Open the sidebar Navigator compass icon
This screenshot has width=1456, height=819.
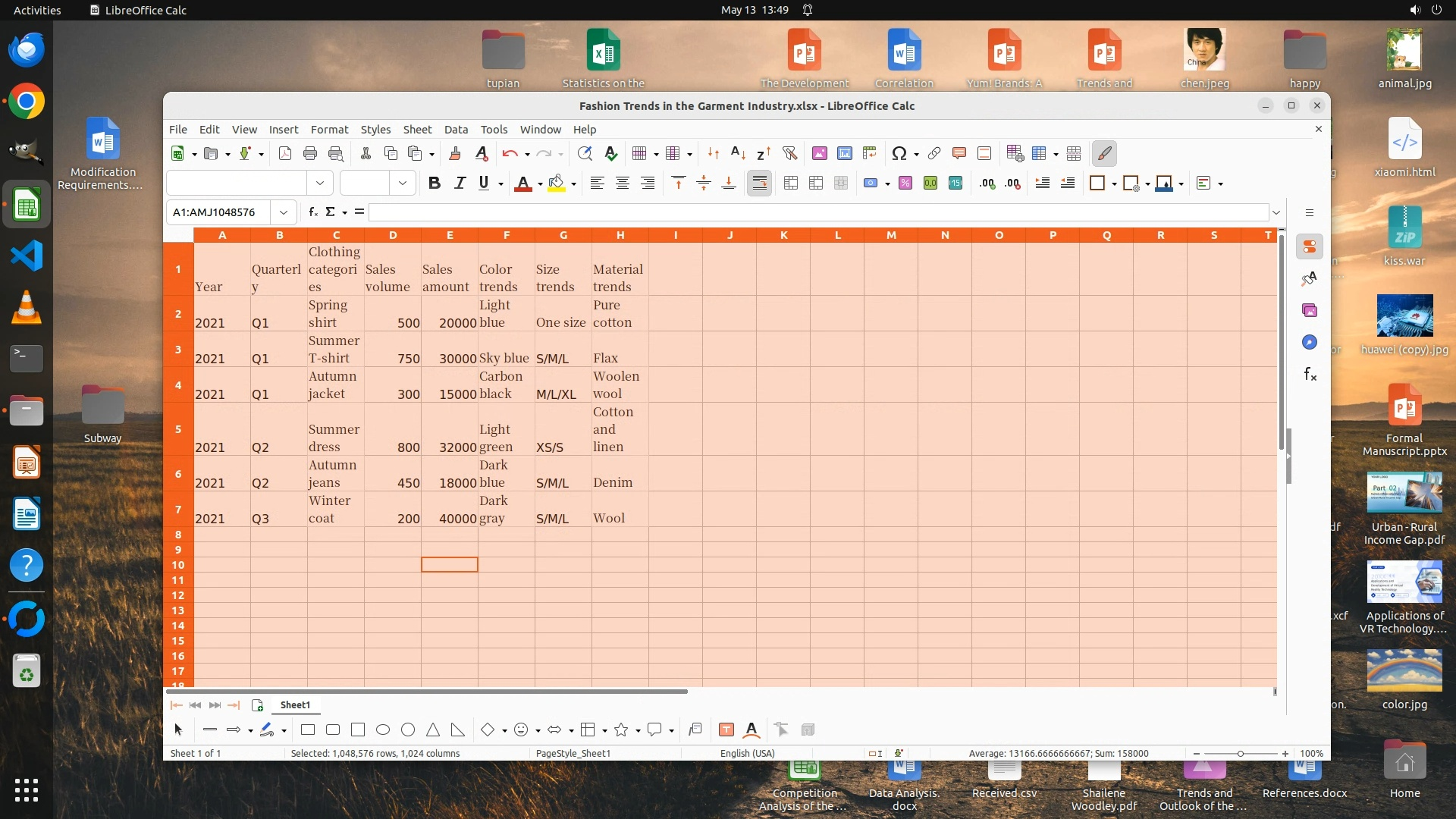pos(1310,343)
